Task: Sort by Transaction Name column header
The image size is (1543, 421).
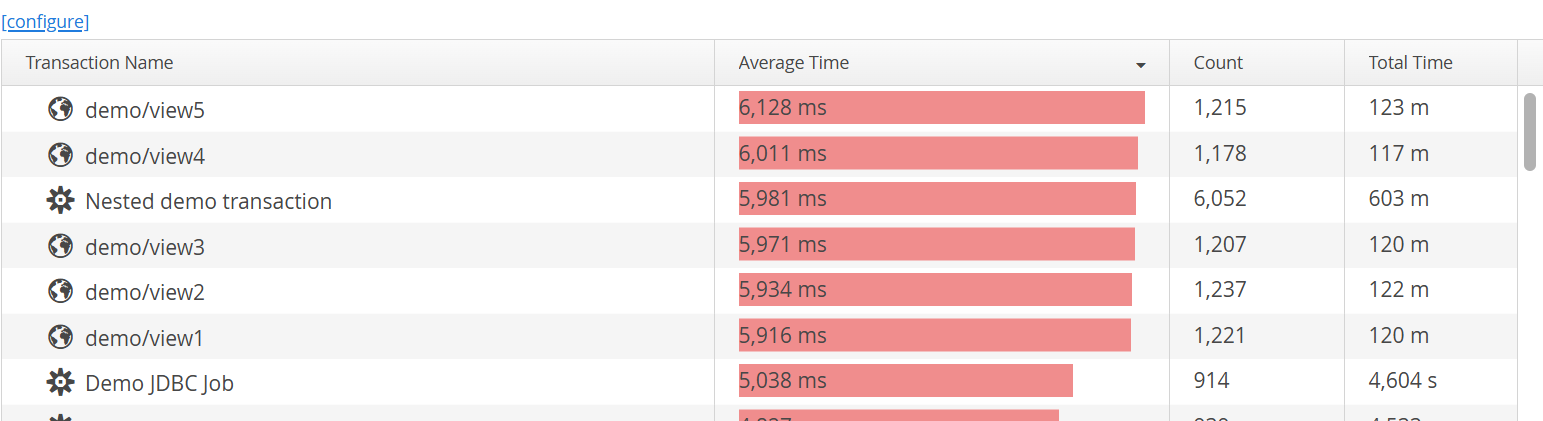Action: [100, 63]
